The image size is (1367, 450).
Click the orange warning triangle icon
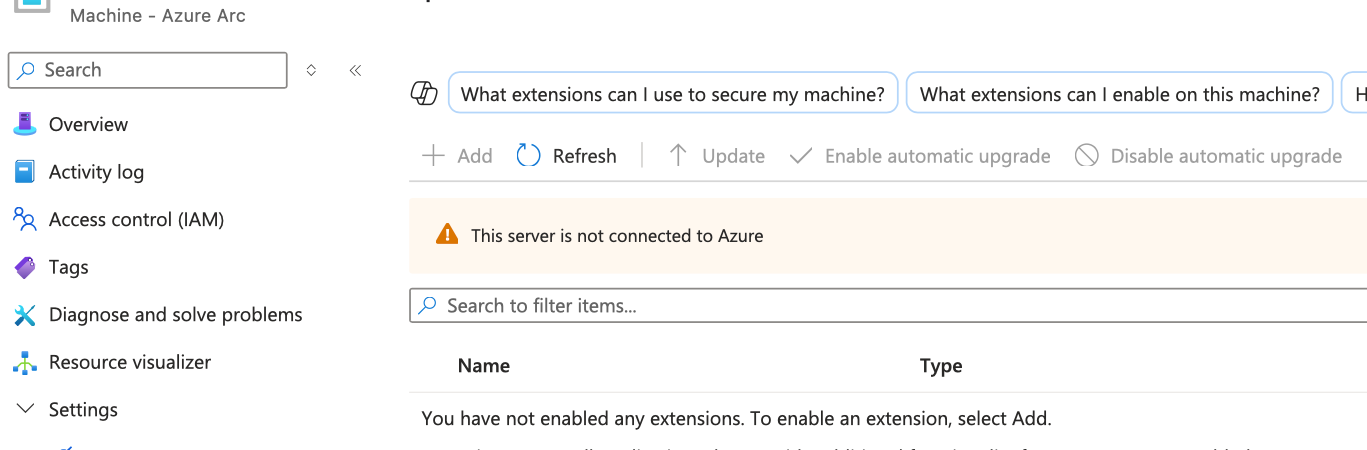point(447,236)
